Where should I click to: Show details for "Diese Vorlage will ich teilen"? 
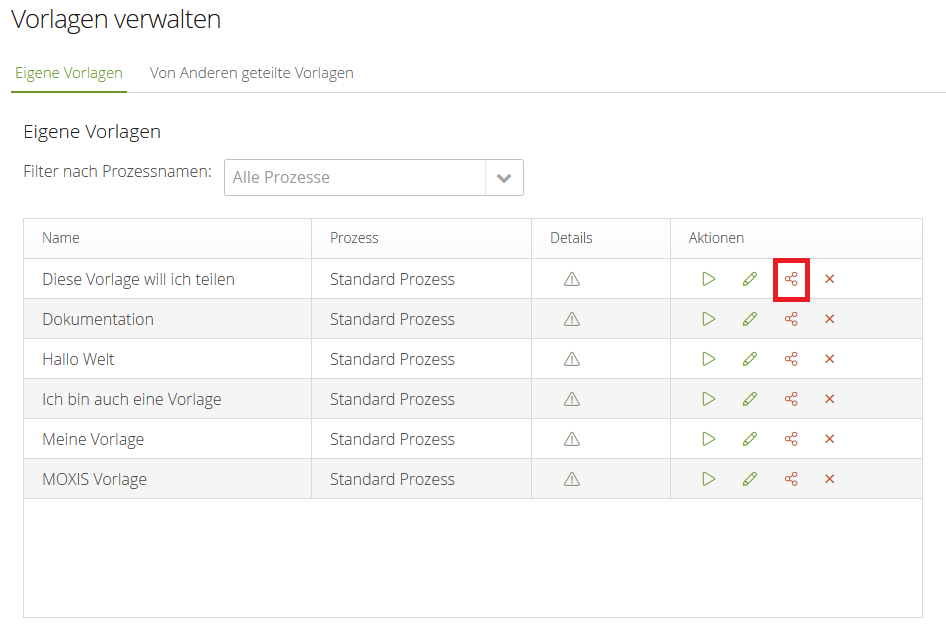pyautogui.click(x=571, y=279)
